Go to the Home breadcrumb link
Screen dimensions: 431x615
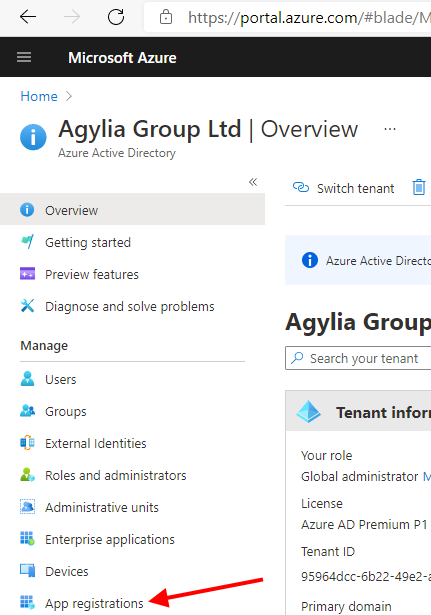point(39,96)
